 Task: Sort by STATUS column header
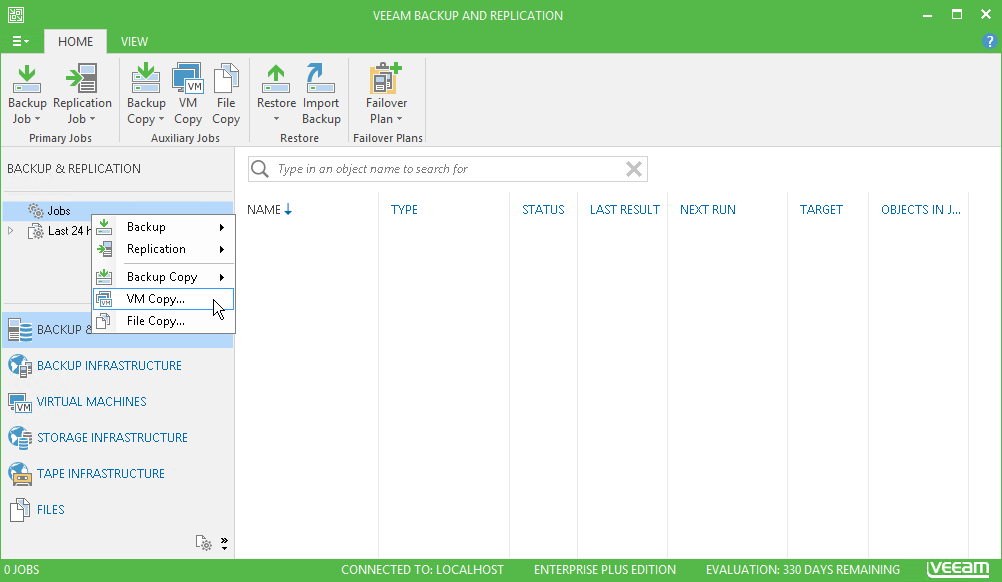click(543, 210)
